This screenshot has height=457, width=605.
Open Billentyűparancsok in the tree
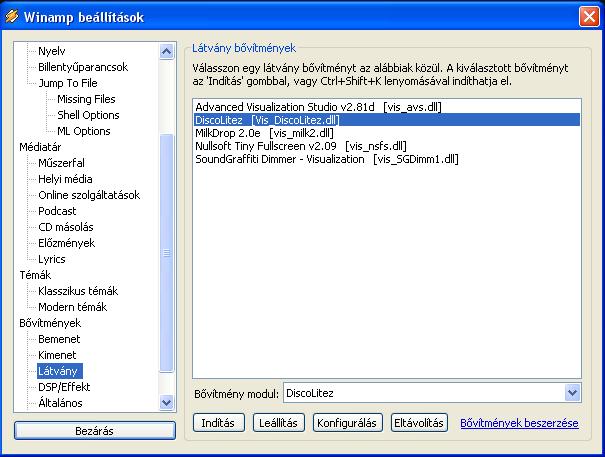[83, 67]
